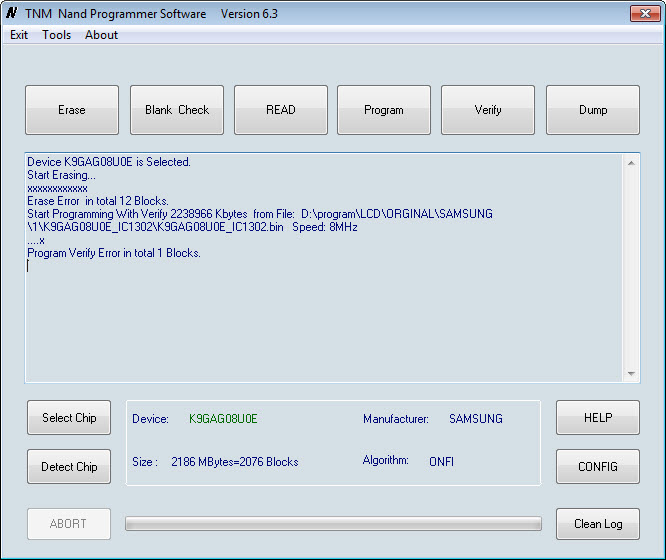Click the green device name K9GAG08U0E
This screenshot has height=560, width=666.
(223, 419)
